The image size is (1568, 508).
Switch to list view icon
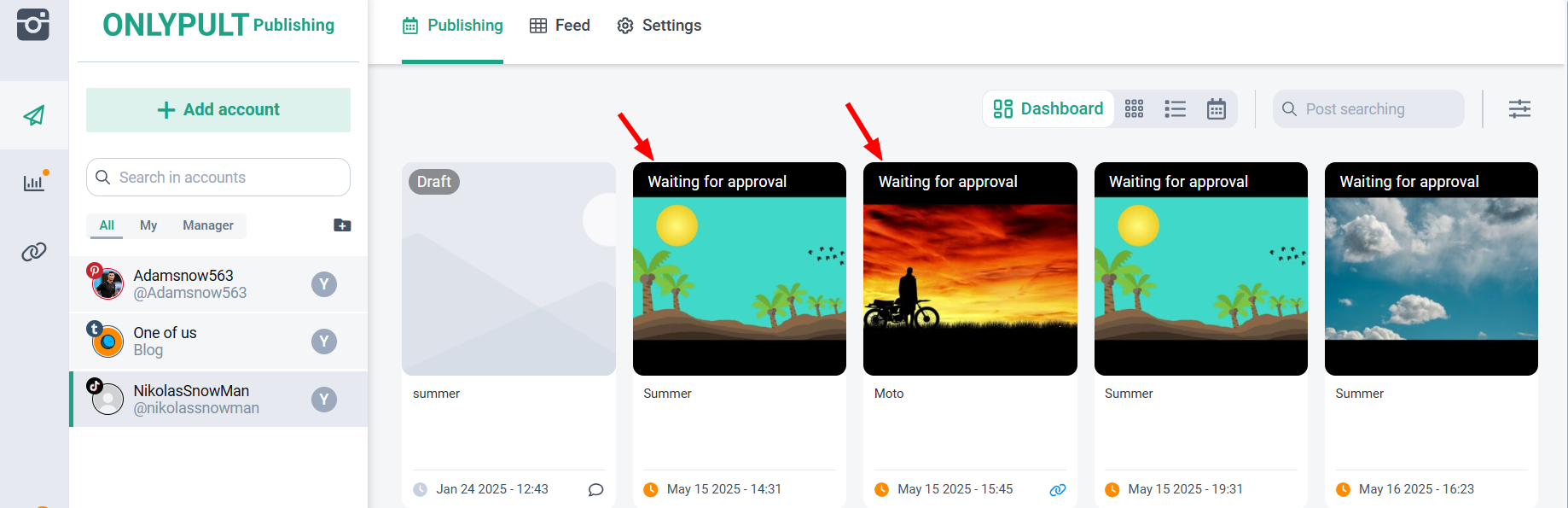pyautogui.click(x=1175, y=109)
